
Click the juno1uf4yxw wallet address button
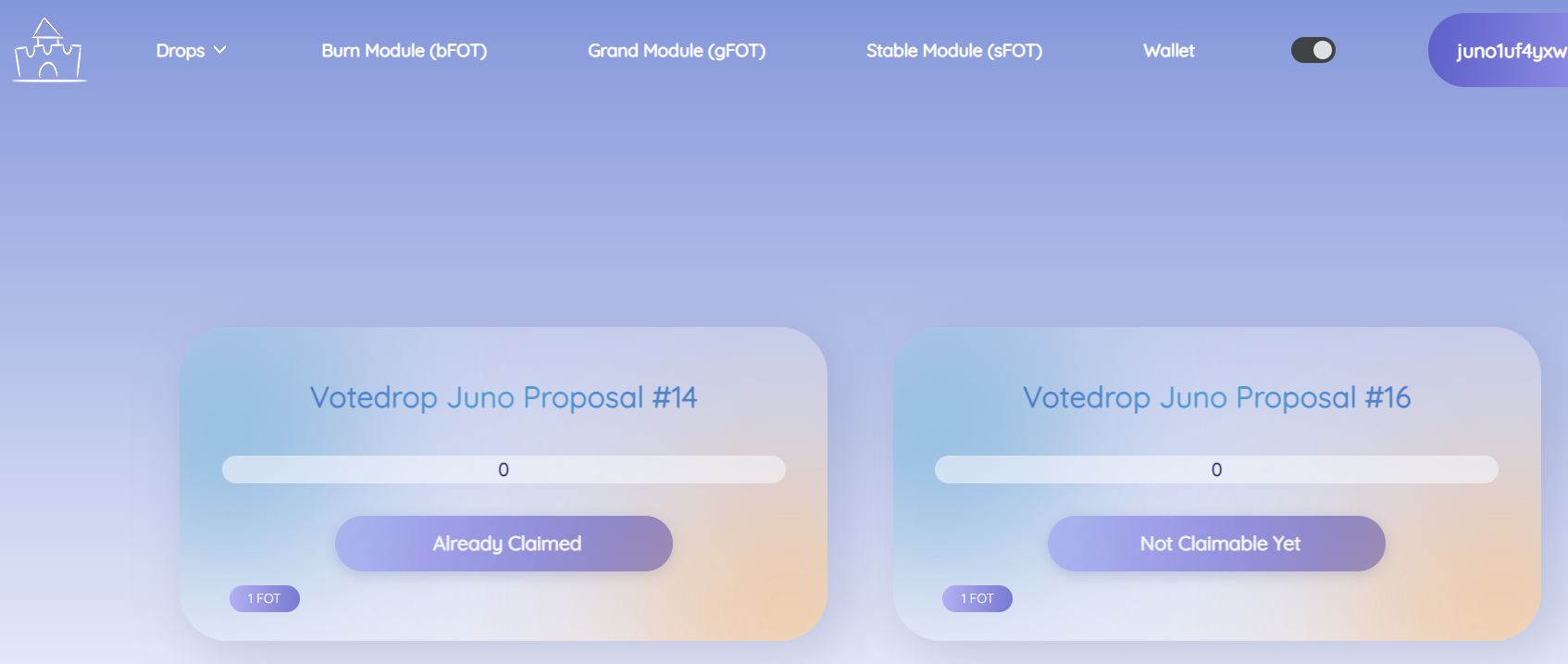click(1500, 50)
